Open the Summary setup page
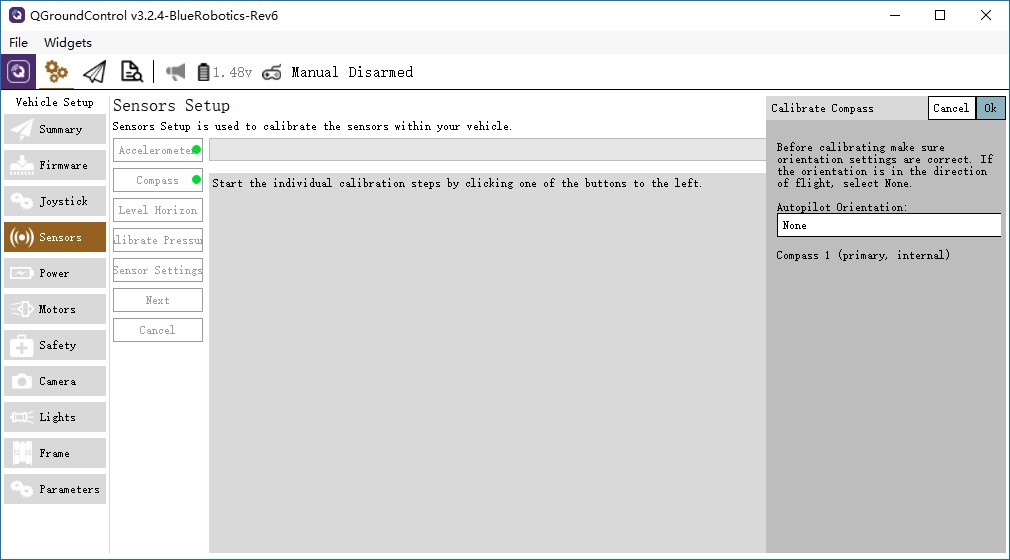 click(55, 129)
